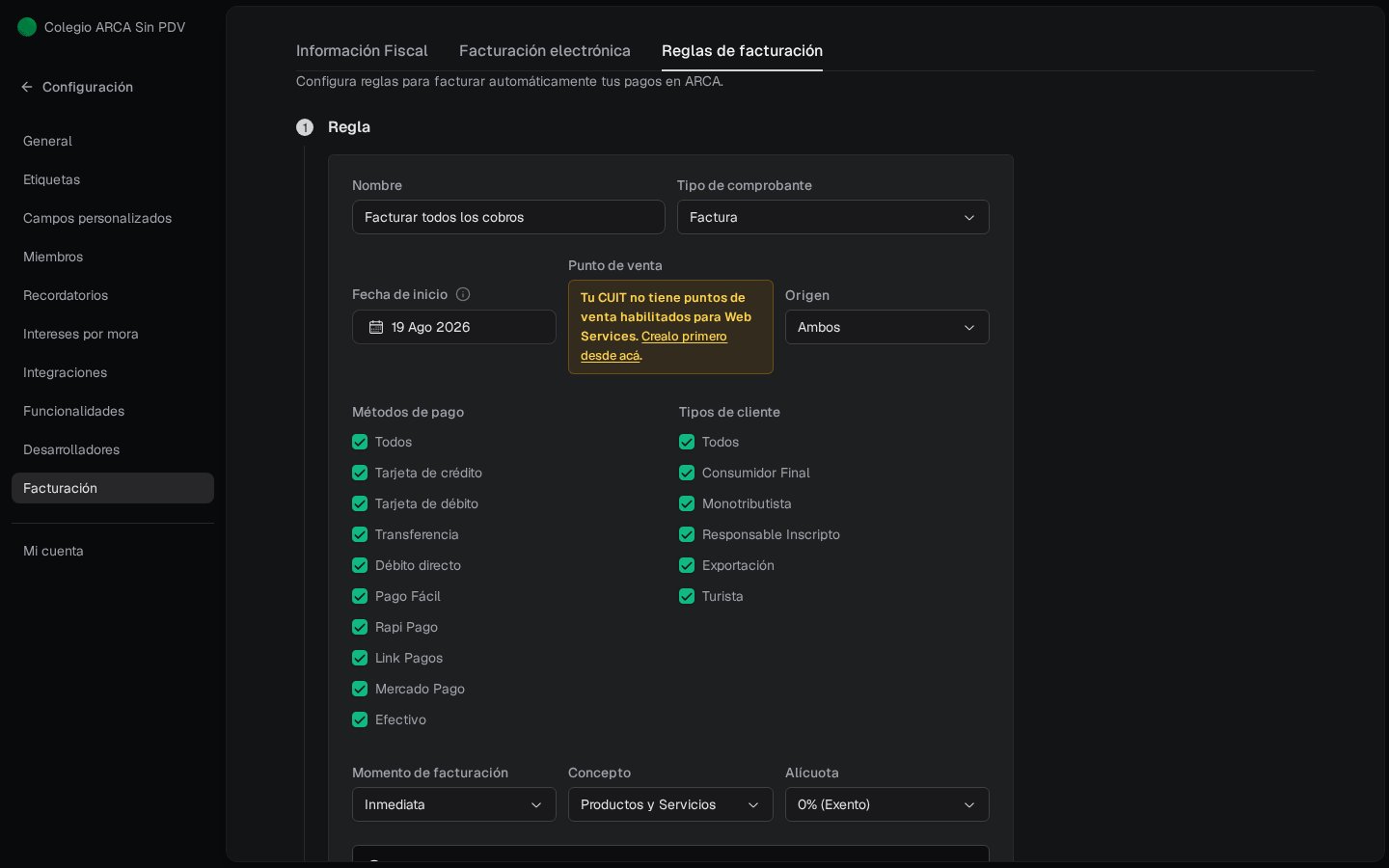Open the Origen dropdown showing Ambos
The width and height of the screenshot is (1389, 868).
(887, 327)
